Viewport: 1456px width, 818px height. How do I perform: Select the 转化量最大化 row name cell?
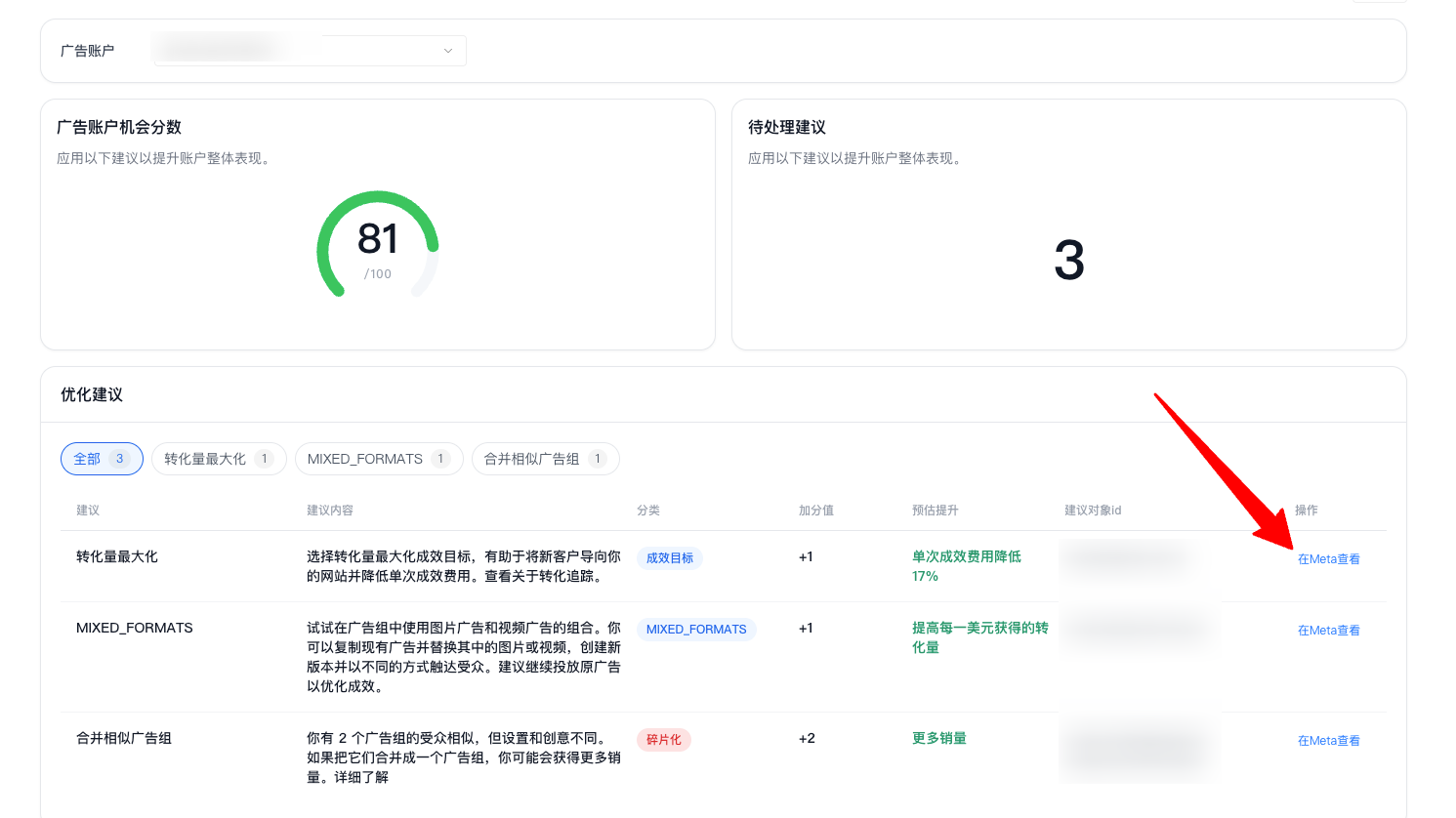click(117, 556)
